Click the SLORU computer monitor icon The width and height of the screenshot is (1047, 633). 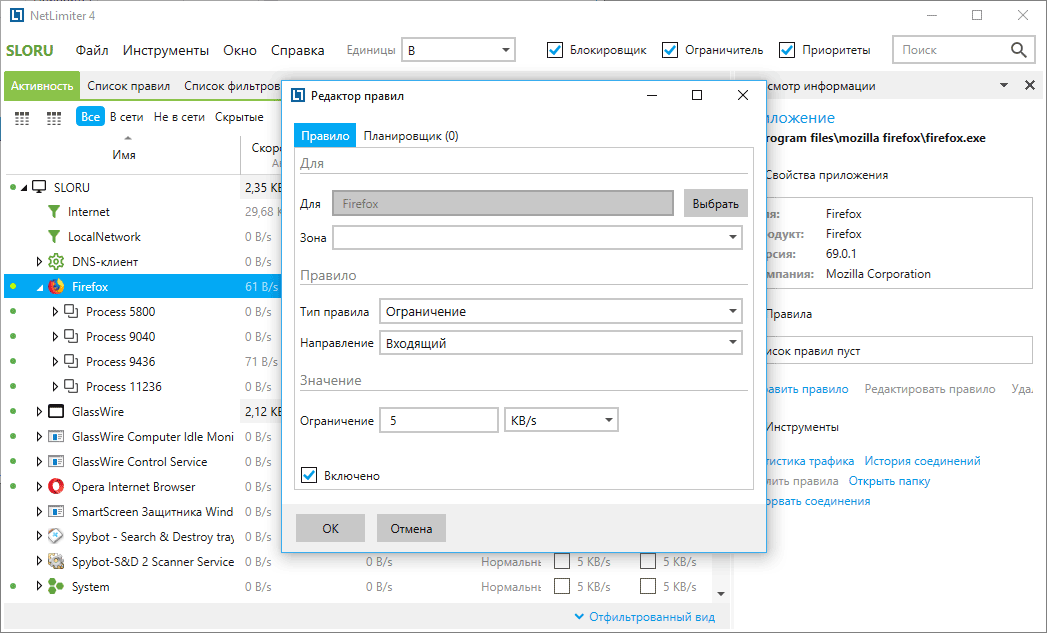click(39, 187)
